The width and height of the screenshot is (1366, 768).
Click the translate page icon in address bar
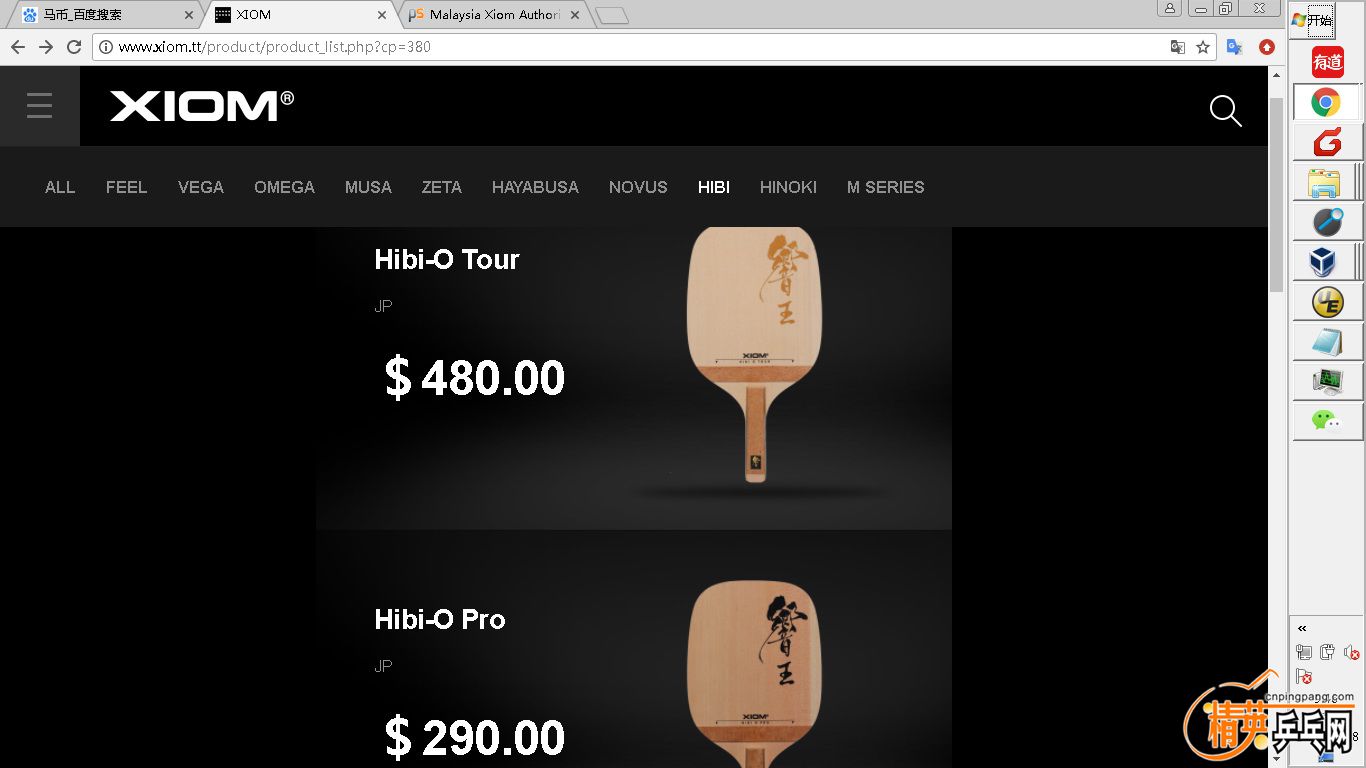click(1178, 47)
